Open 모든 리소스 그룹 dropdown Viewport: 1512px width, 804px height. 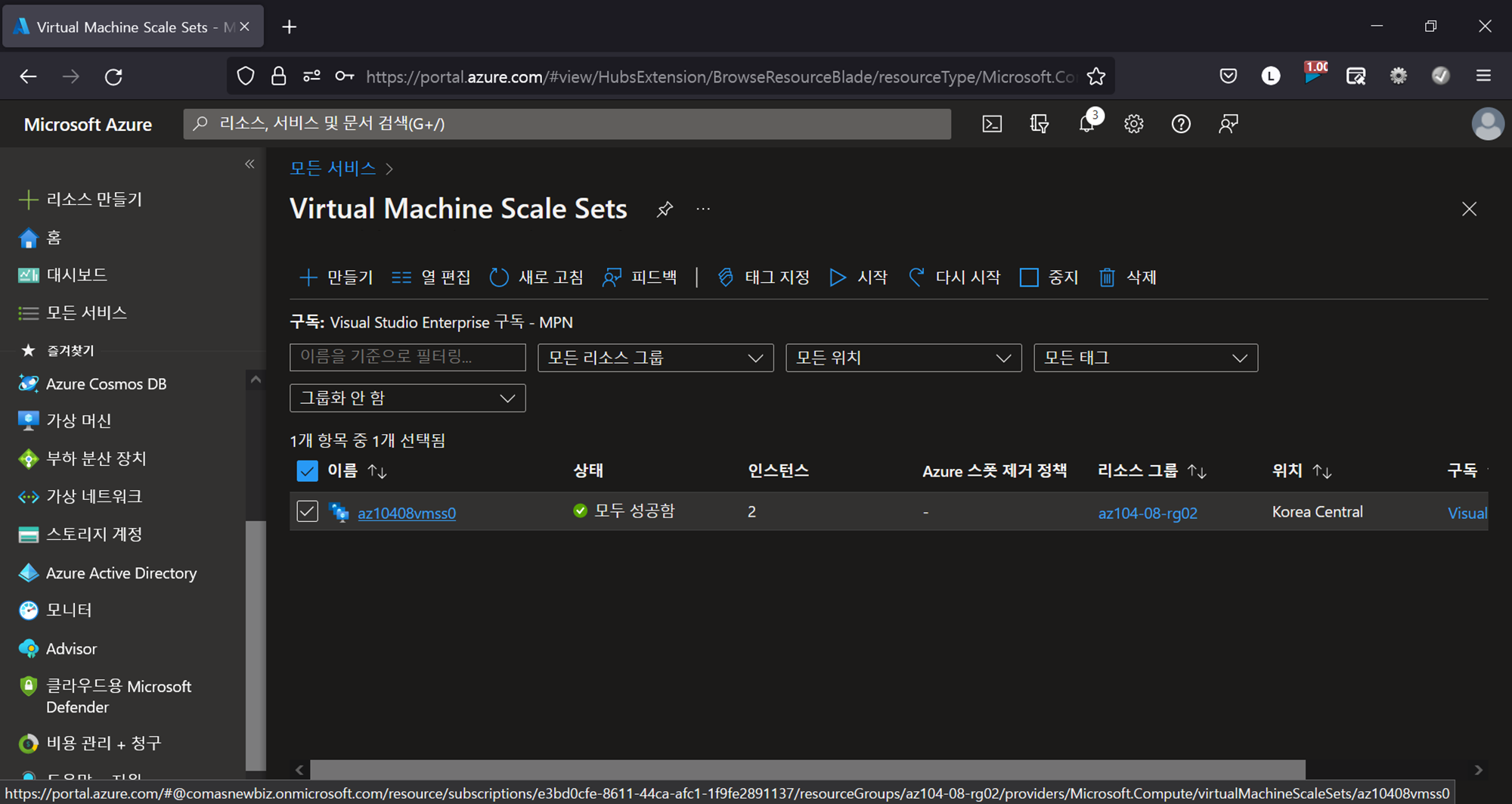point(655,358)
